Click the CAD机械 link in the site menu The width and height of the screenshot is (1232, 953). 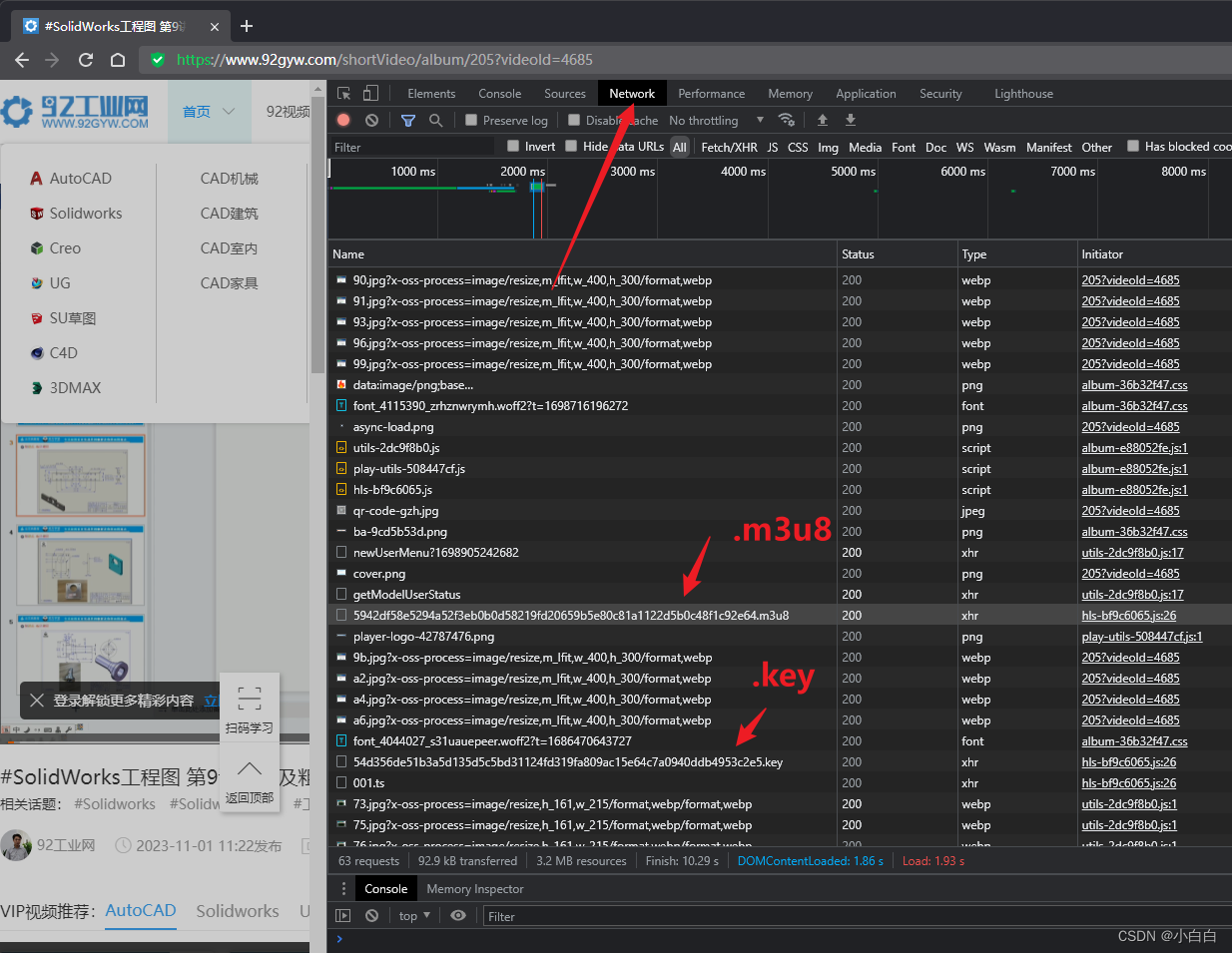[230, 179]
